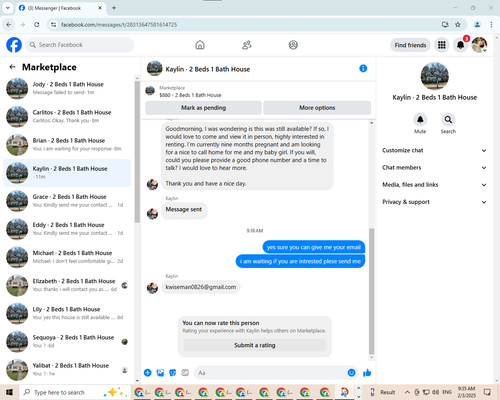This screenshot has height=400, width=500.
Task: Choose a GIF in composer
Action: [185, 373]
